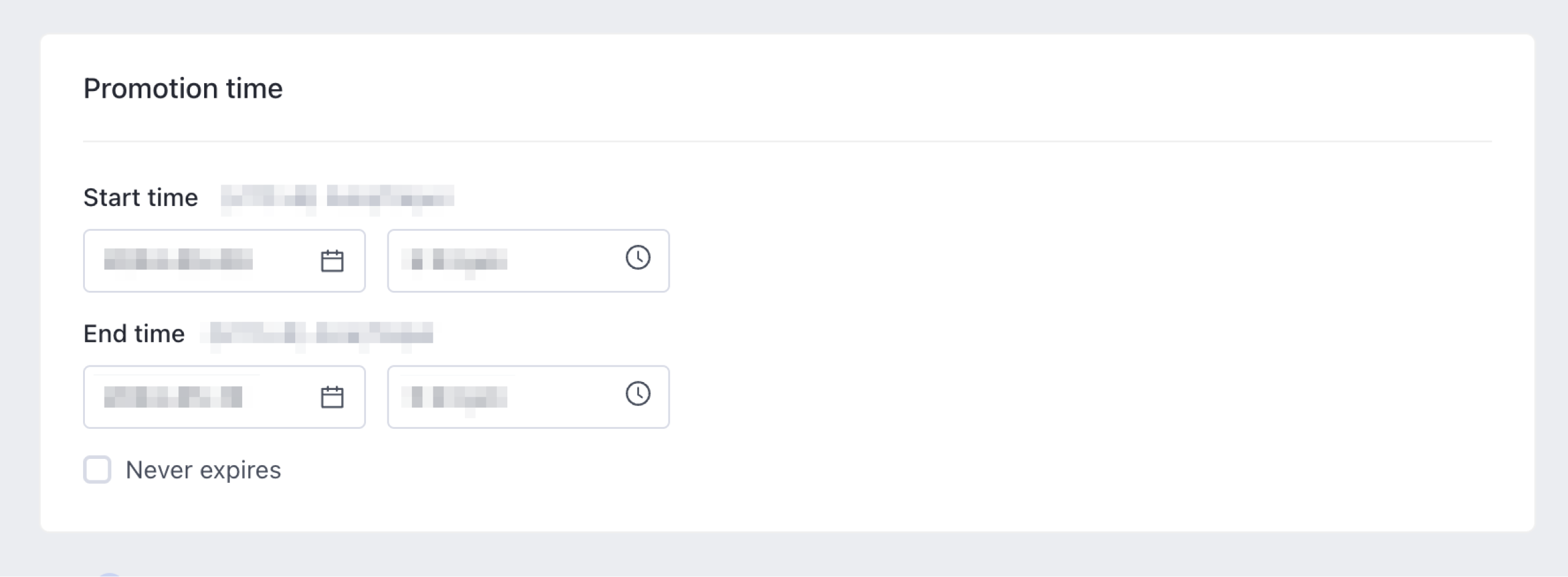Click the End time clock icon
Screen dimensions: 1568x577
tap(638, 394)
